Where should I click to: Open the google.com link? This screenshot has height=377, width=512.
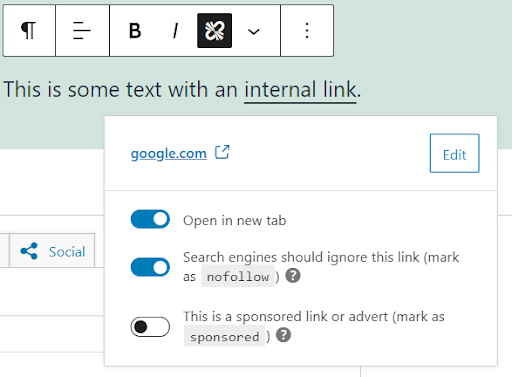point(169,154)
